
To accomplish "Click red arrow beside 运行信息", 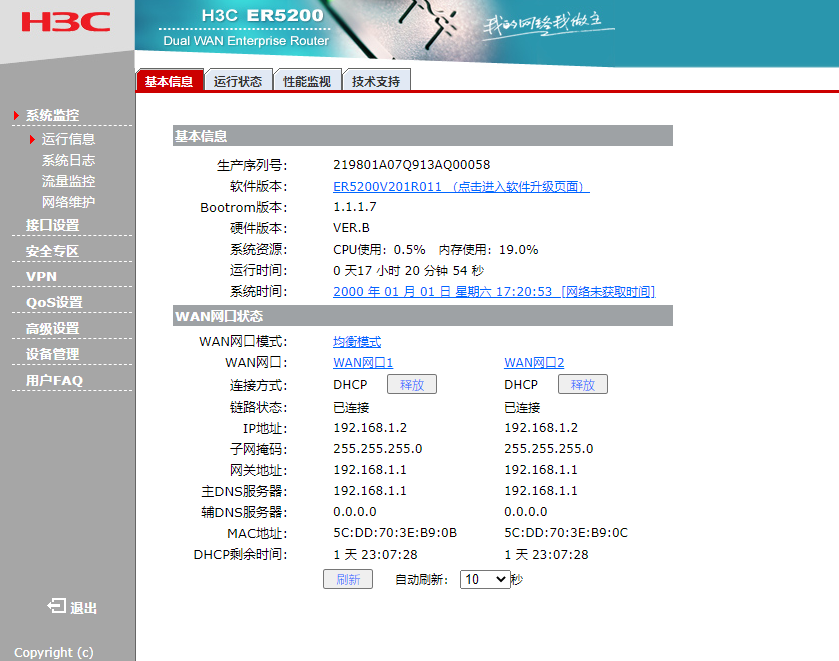I will [33, 139].
